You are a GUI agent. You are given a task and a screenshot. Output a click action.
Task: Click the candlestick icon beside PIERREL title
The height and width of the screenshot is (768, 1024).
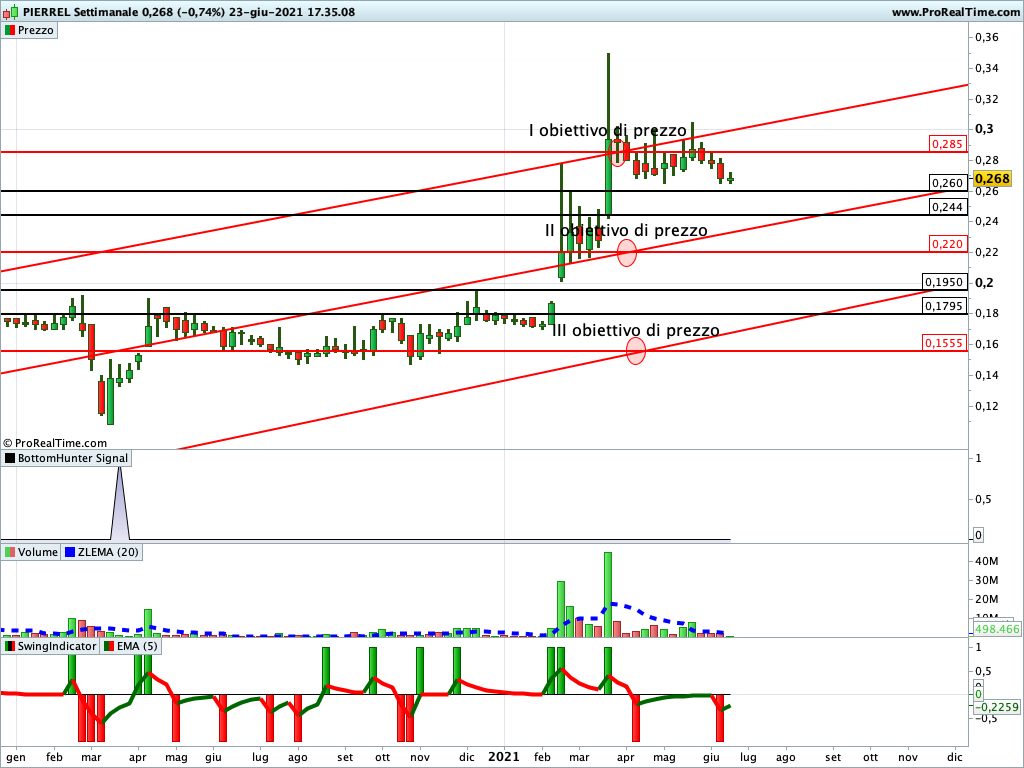pos(10,12)
